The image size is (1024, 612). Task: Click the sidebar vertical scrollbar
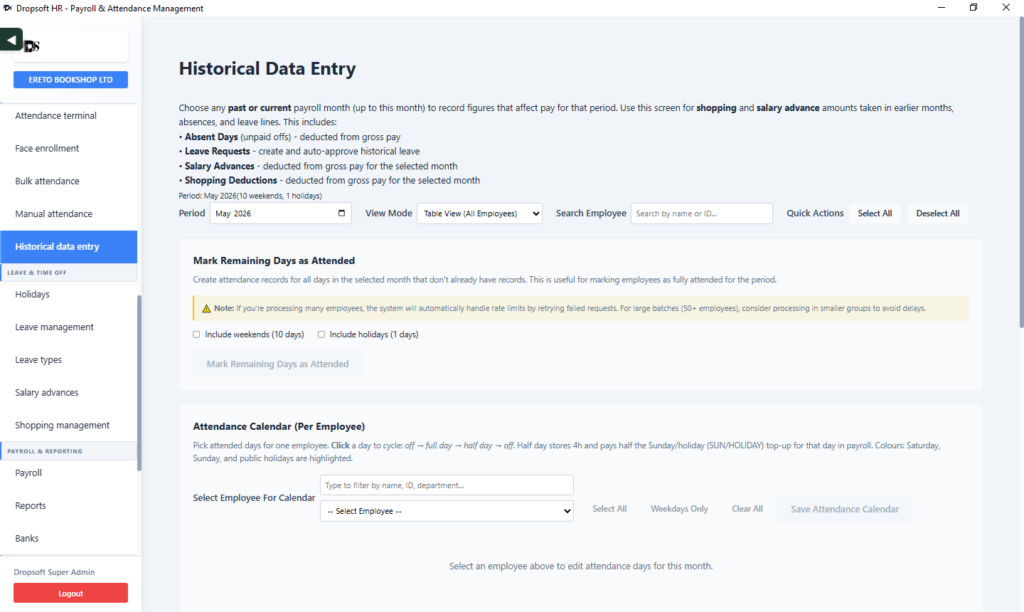coord(139,383)
